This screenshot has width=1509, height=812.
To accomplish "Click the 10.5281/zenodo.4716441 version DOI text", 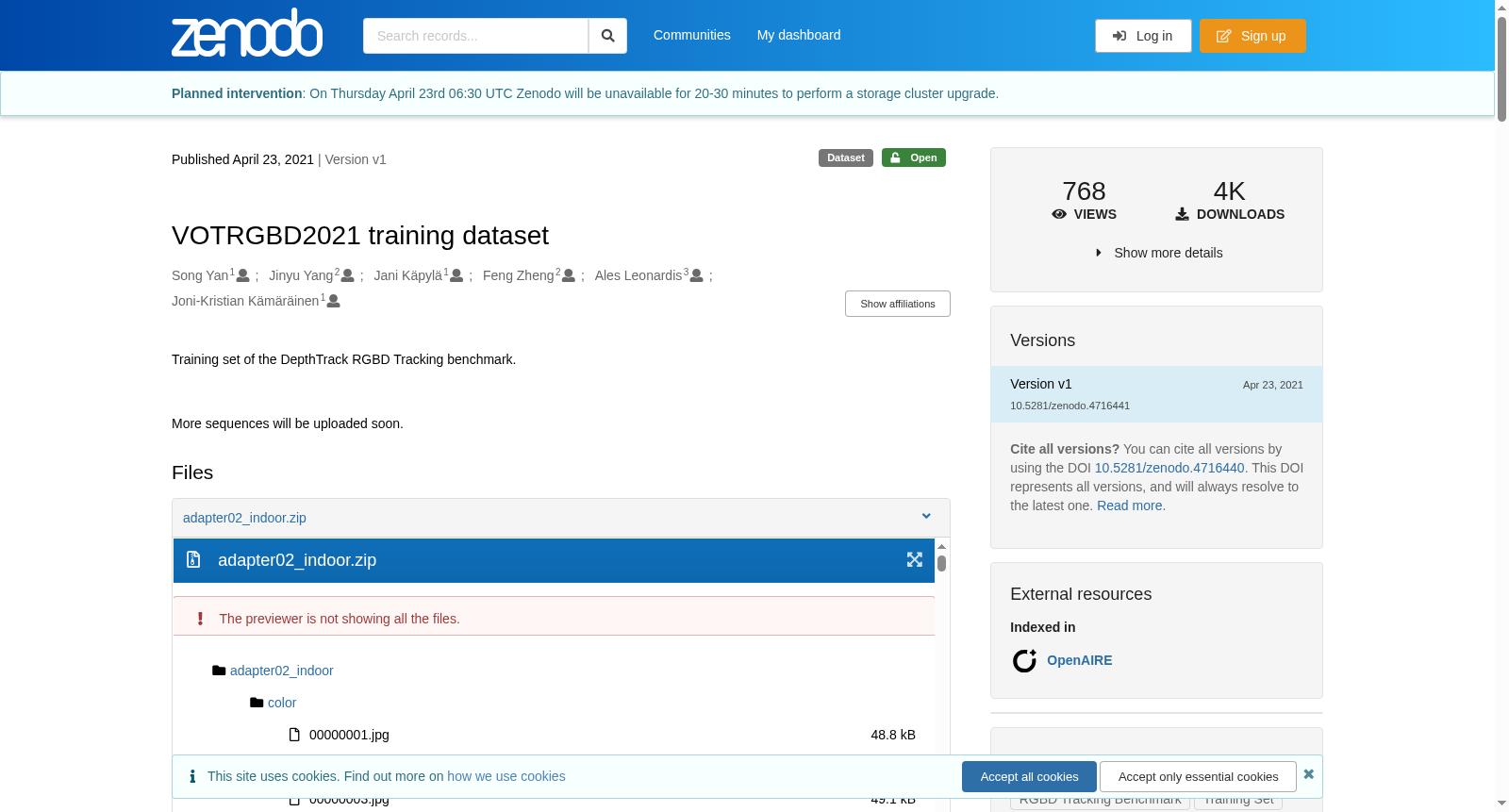I will (1070, 406).
